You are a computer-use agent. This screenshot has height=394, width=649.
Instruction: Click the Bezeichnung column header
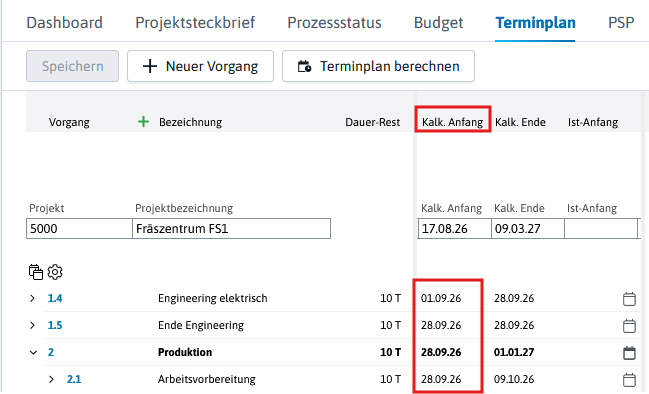coord(190,122)
